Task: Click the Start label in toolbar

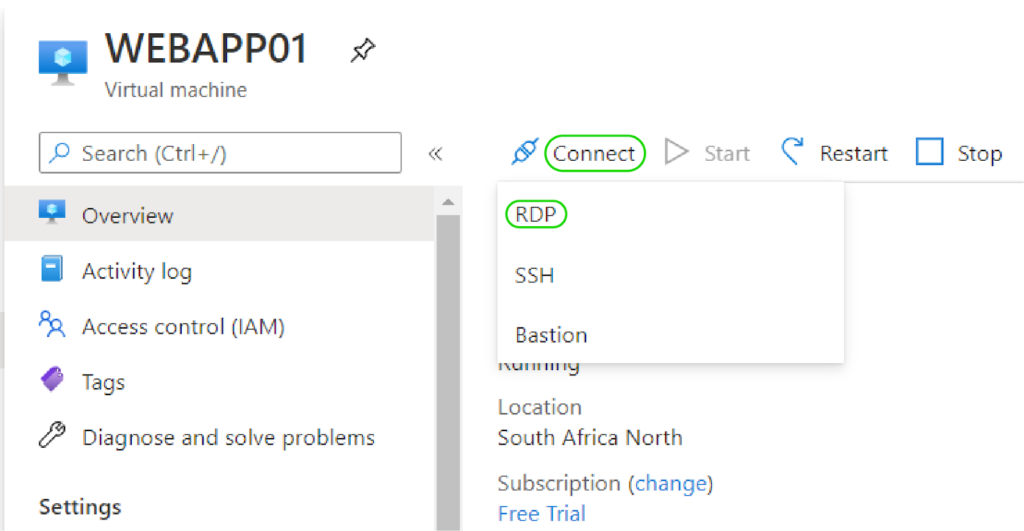Action: (x=727, y=153)
